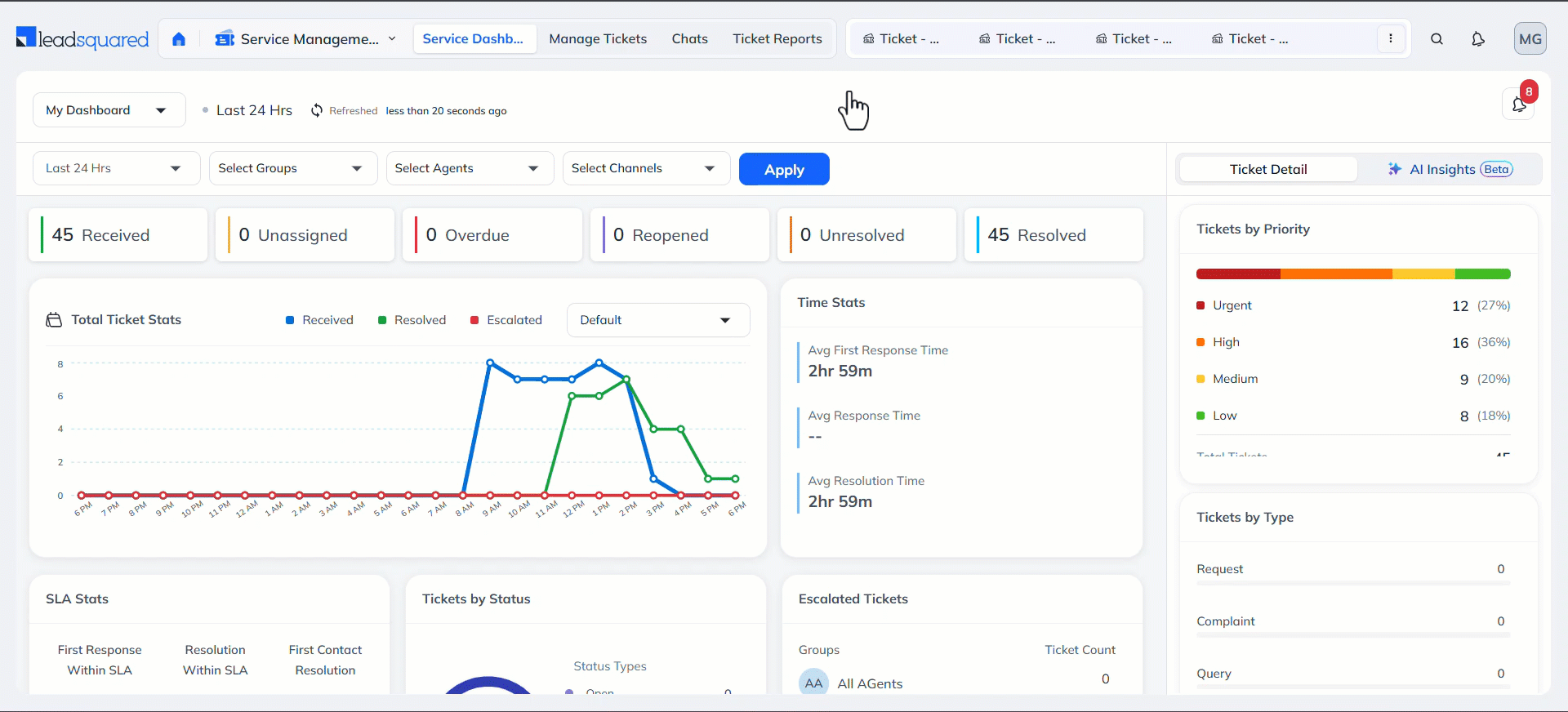Screen dimensions: 1568x712
Task: Click the red Urgent segment of priority bar
Action: point(1238,274)
